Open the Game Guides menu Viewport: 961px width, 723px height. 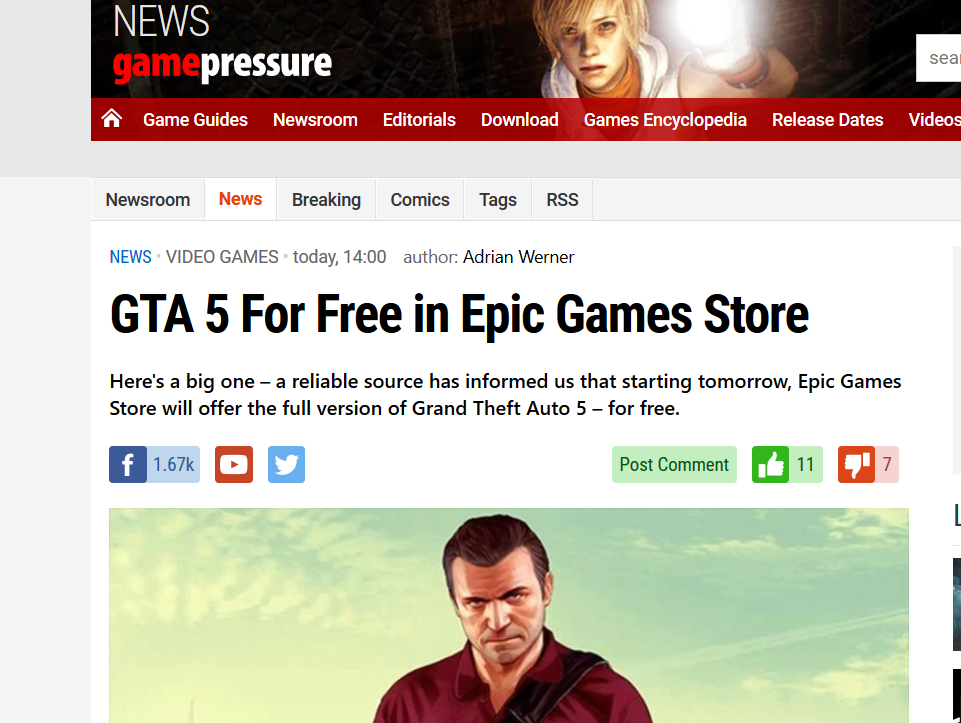(196, 119)
